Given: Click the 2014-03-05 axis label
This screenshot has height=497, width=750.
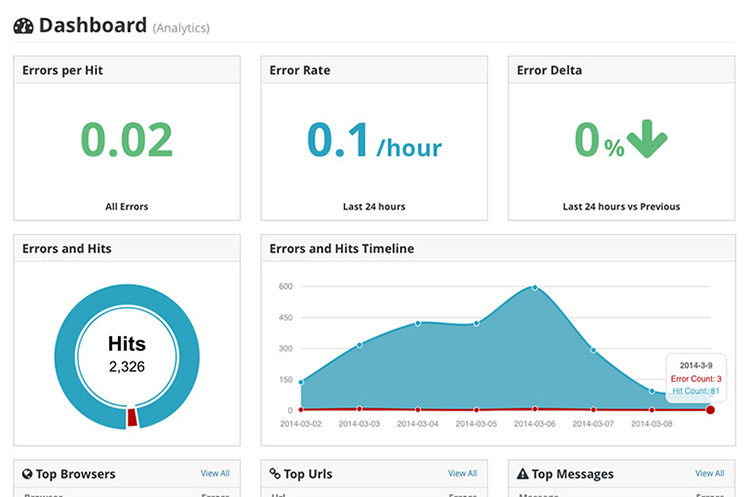Looking at the screenshot, I should pyautogui.click(x=476, y=424).
